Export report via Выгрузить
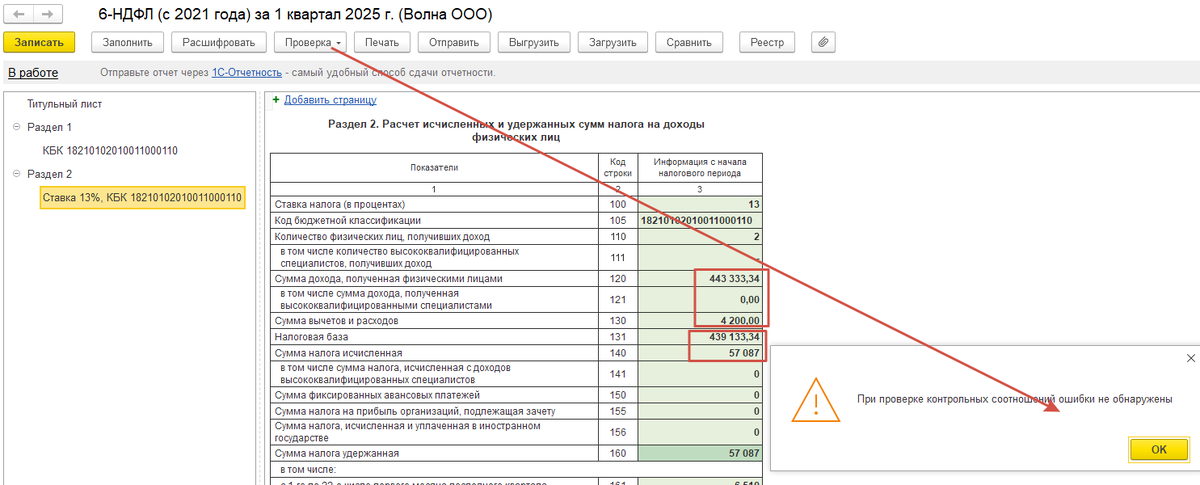Screen dimensions: 1200x485 click(x=534, y=42)
